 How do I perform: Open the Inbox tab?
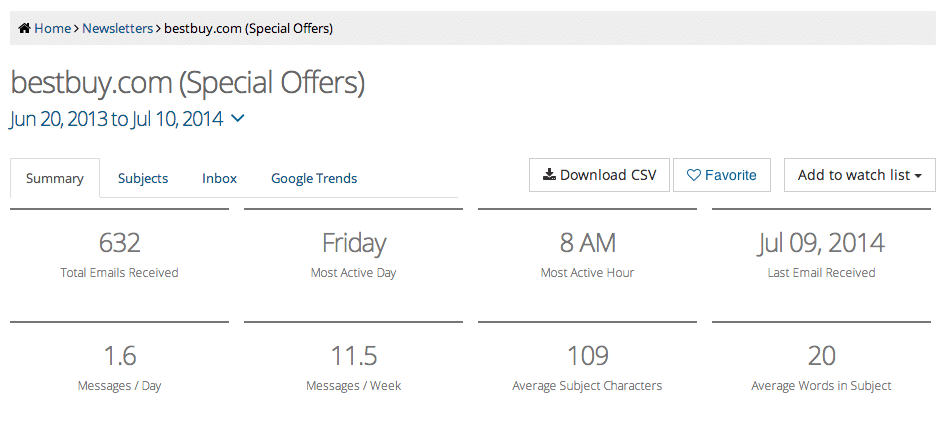pyautogui.click(x=220, y=178)
